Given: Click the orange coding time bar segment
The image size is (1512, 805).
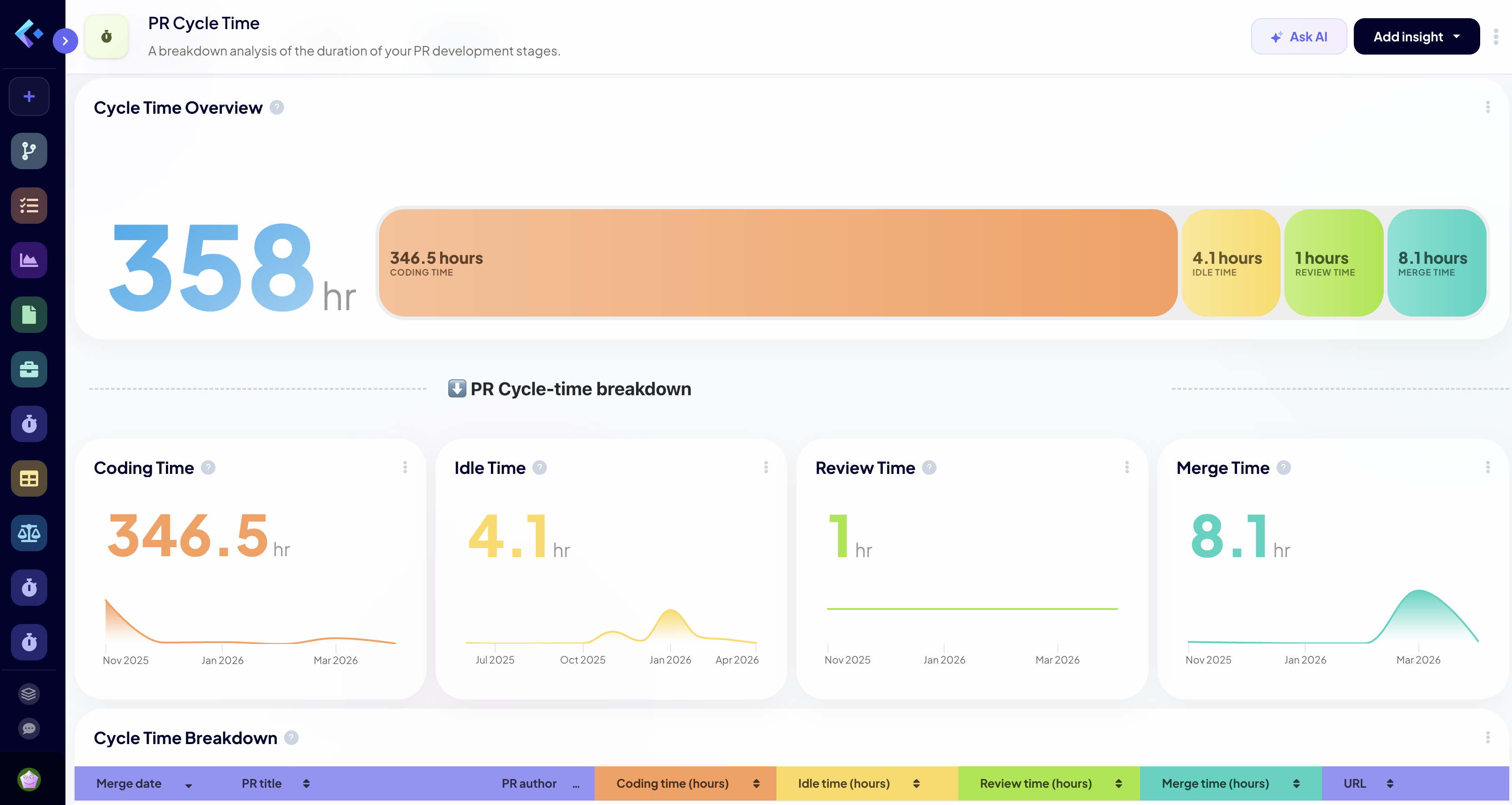Looking at the screenshot, I should coord(777,263).
